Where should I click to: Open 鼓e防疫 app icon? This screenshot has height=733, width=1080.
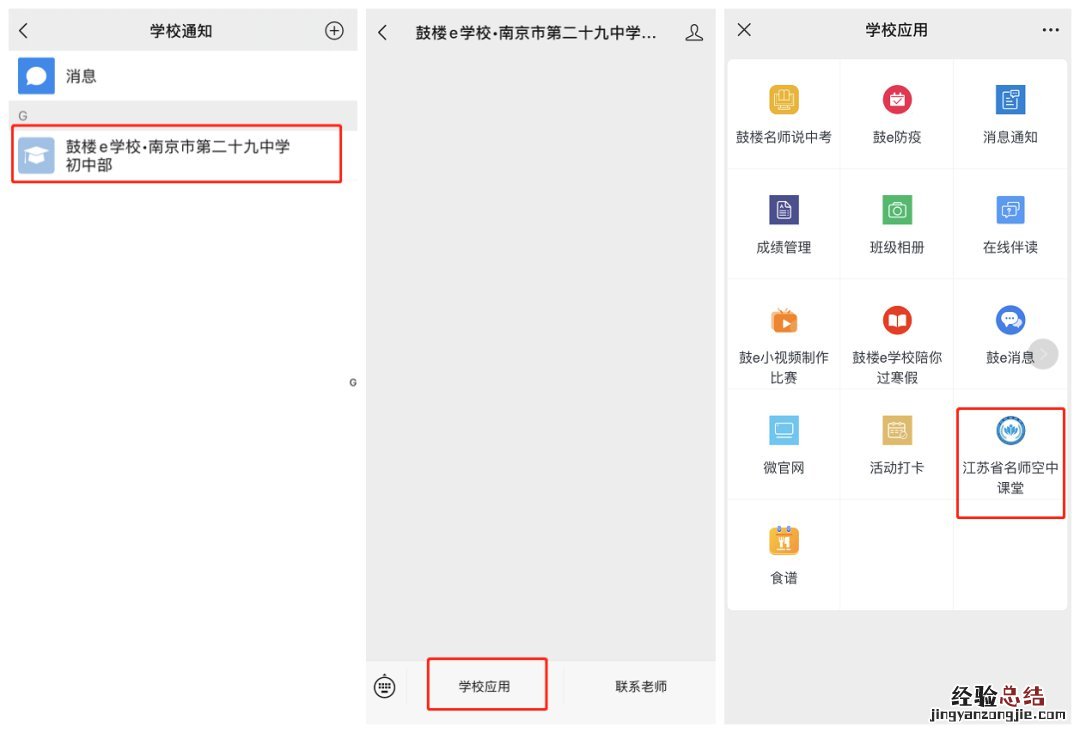[x=897, y=101]
